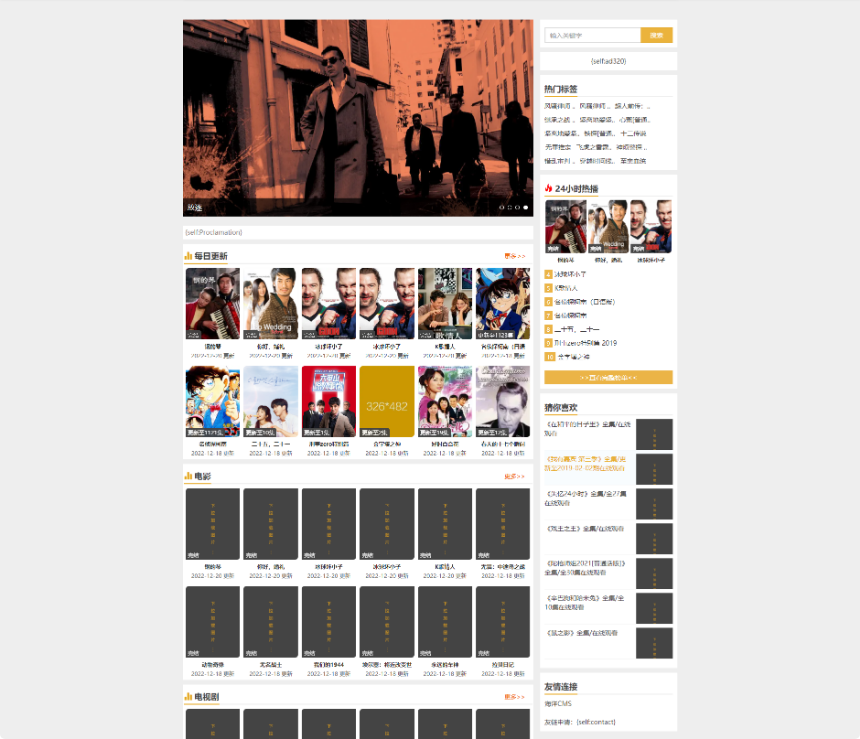Open Wedding poster in 每日更新 section
This screenshot has height=739, width=860.
271,303
